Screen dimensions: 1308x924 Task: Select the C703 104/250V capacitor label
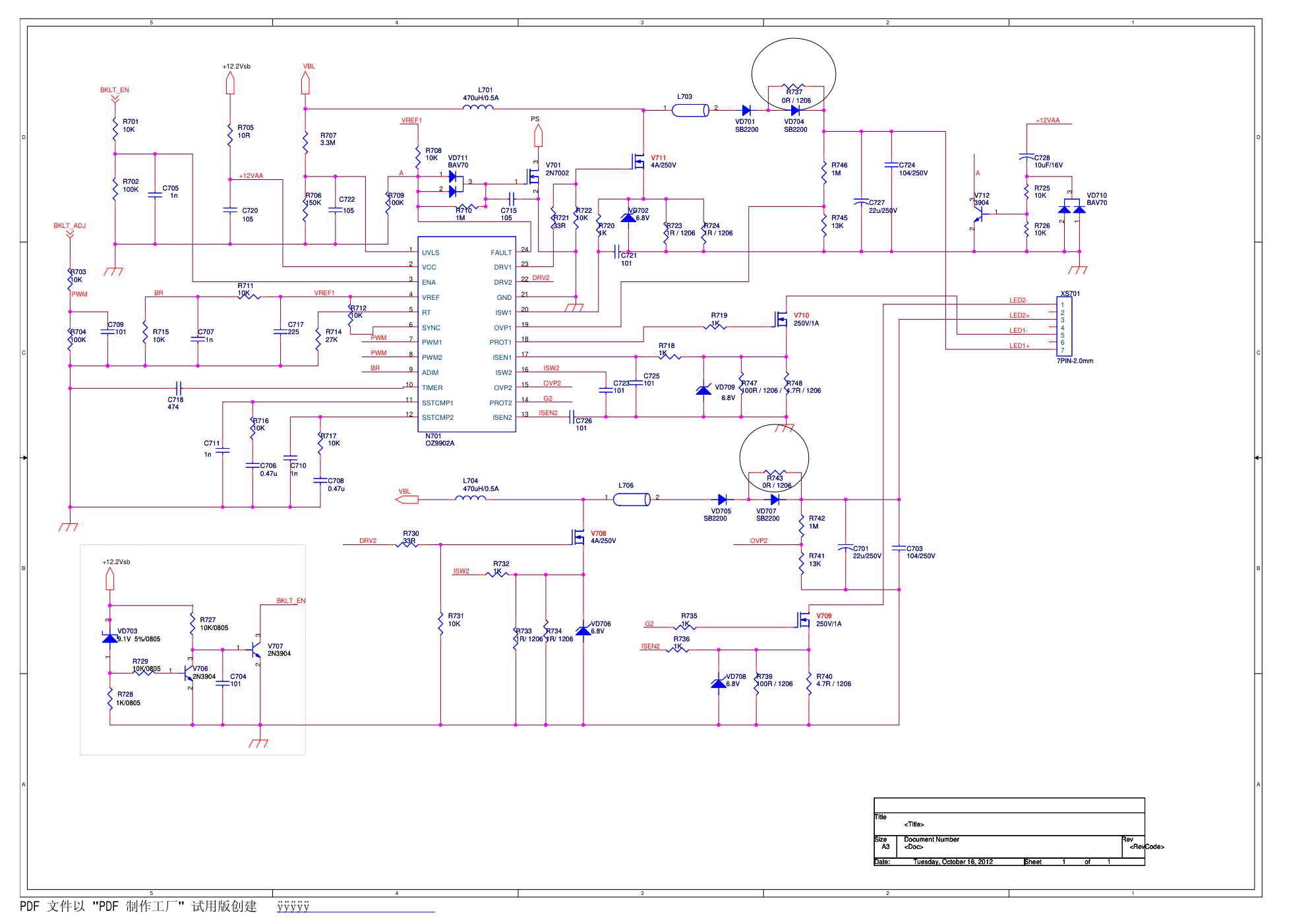coord(921,552)
